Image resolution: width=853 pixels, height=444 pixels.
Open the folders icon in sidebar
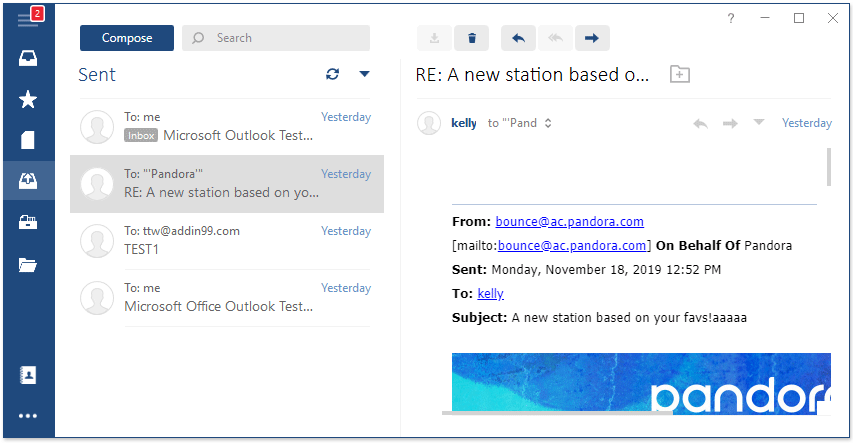point(28,265)
